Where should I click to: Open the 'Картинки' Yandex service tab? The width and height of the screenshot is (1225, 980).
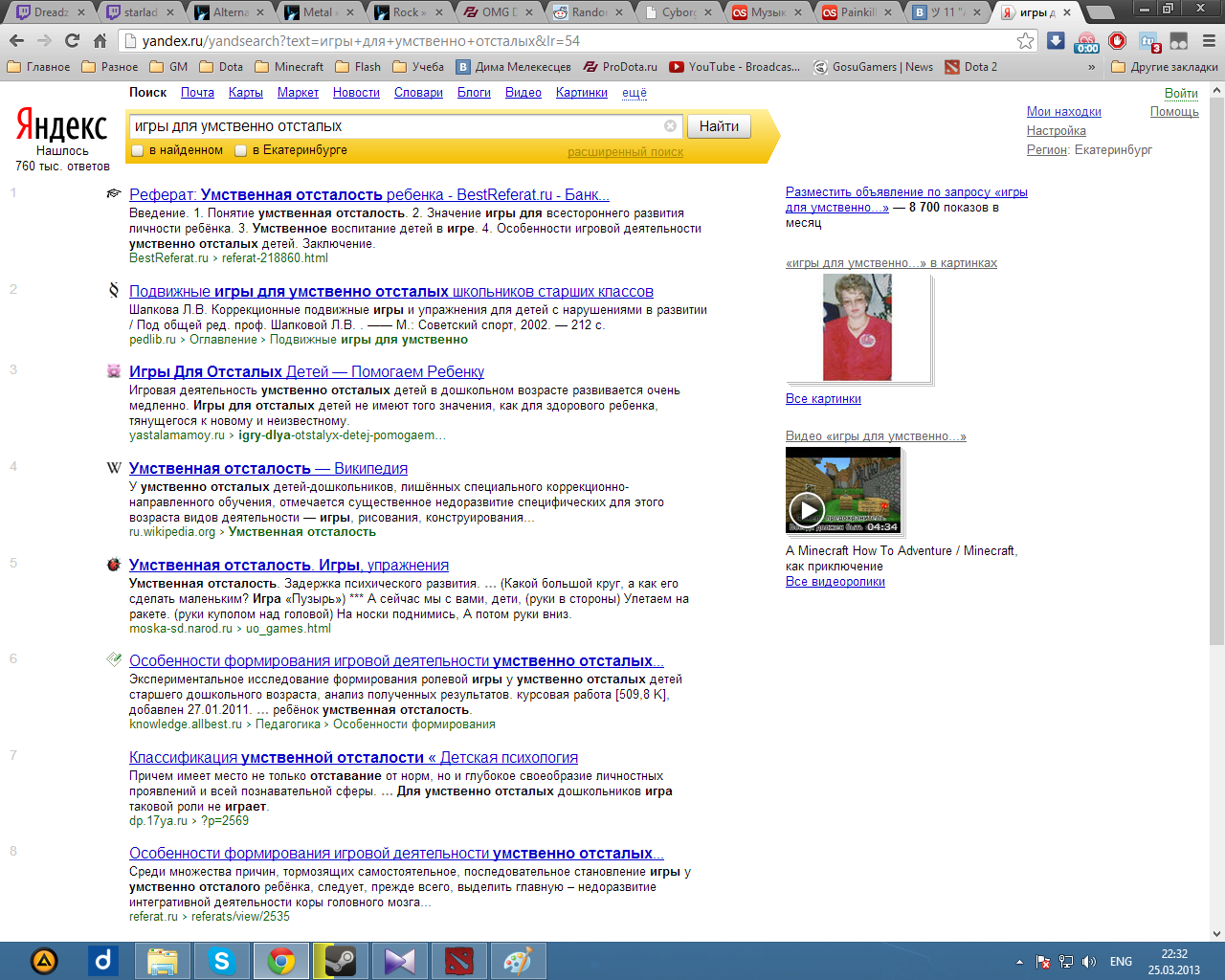(x=582, y=92)
